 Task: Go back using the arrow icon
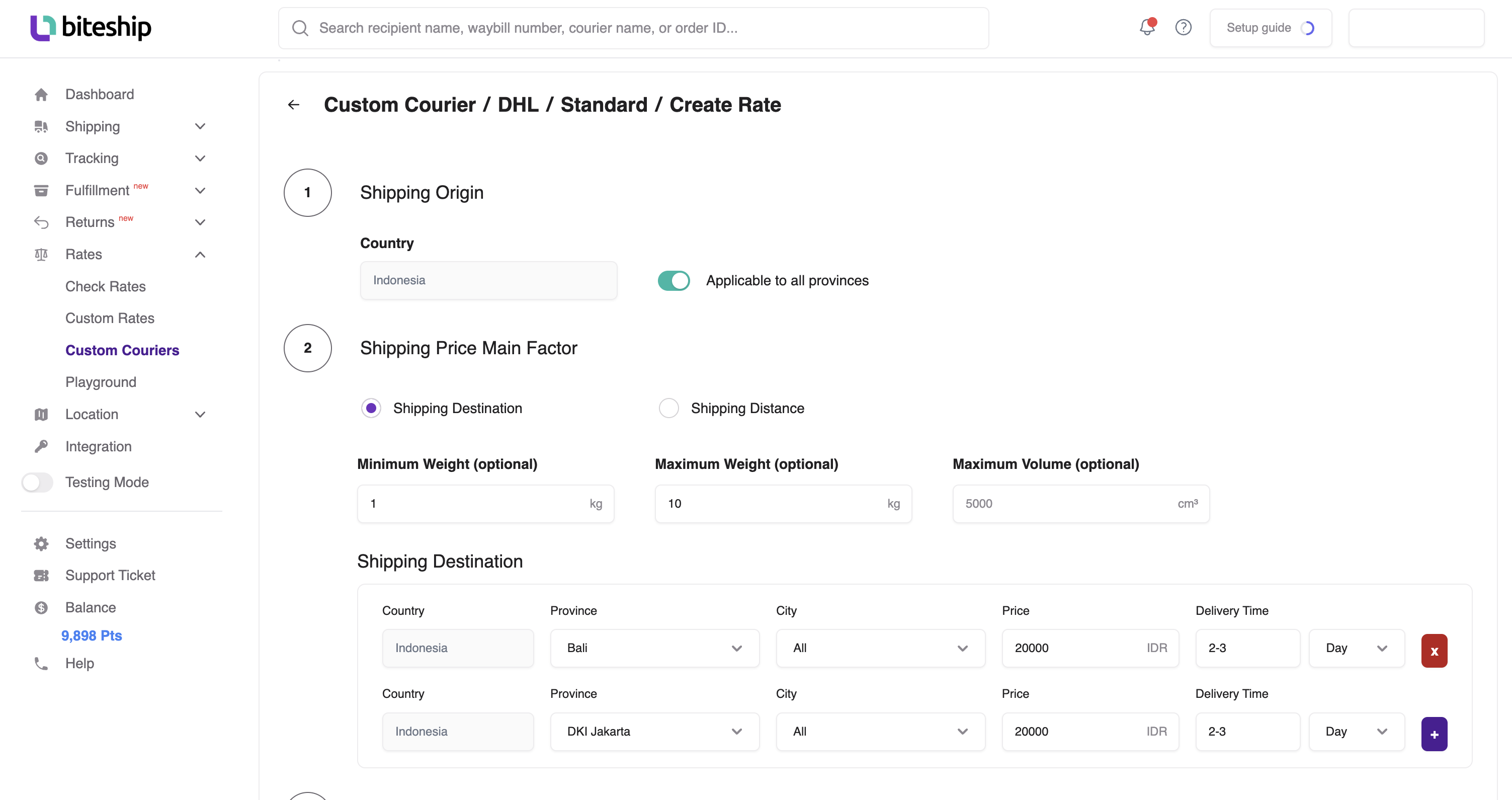click(294, 105)
